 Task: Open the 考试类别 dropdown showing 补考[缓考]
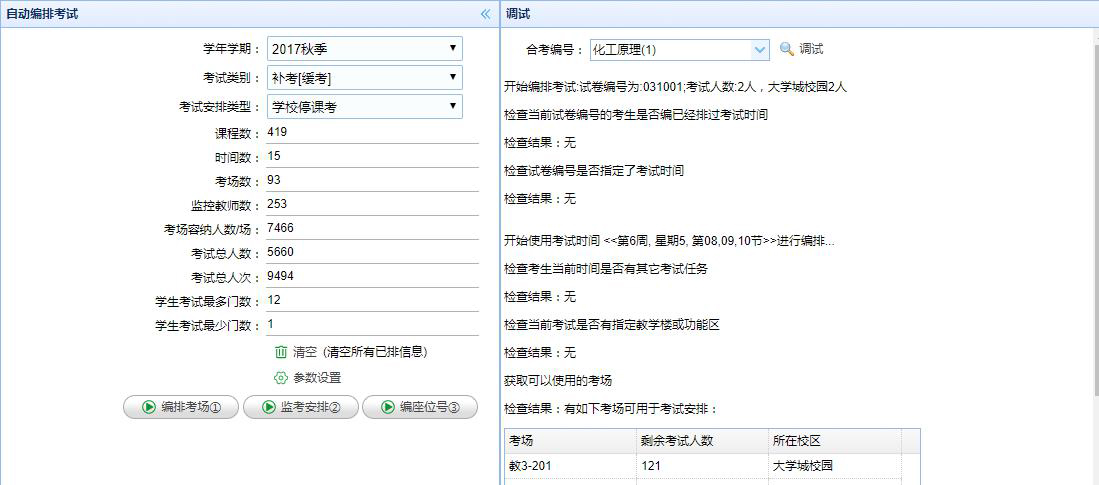[x=364, y=77]
